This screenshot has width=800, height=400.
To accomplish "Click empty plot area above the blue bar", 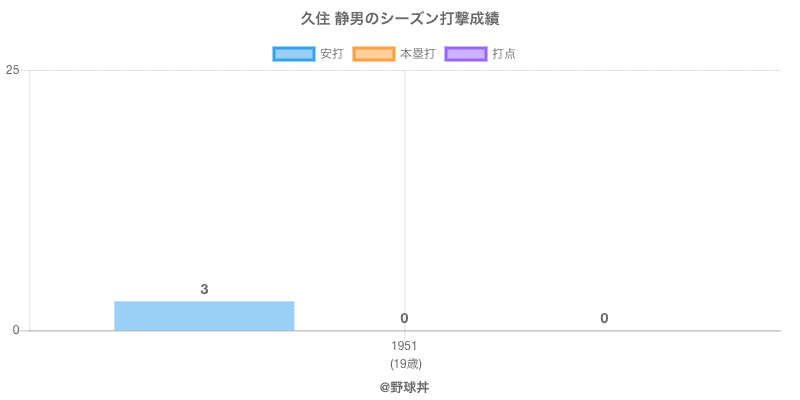I will [x=204, y=180].
